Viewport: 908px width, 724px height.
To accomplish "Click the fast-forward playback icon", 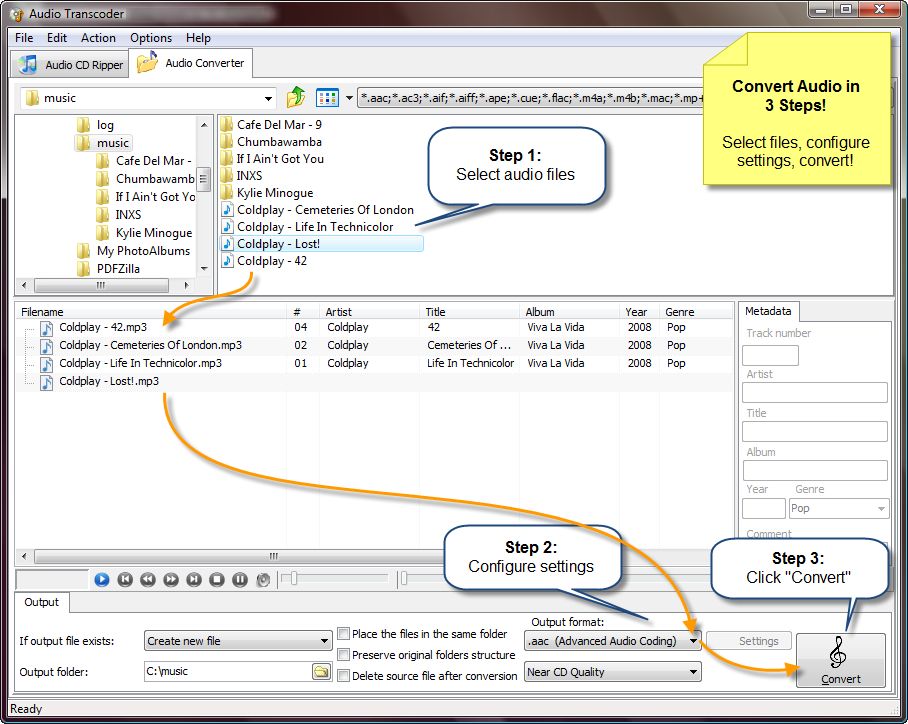I will (170, 579).
